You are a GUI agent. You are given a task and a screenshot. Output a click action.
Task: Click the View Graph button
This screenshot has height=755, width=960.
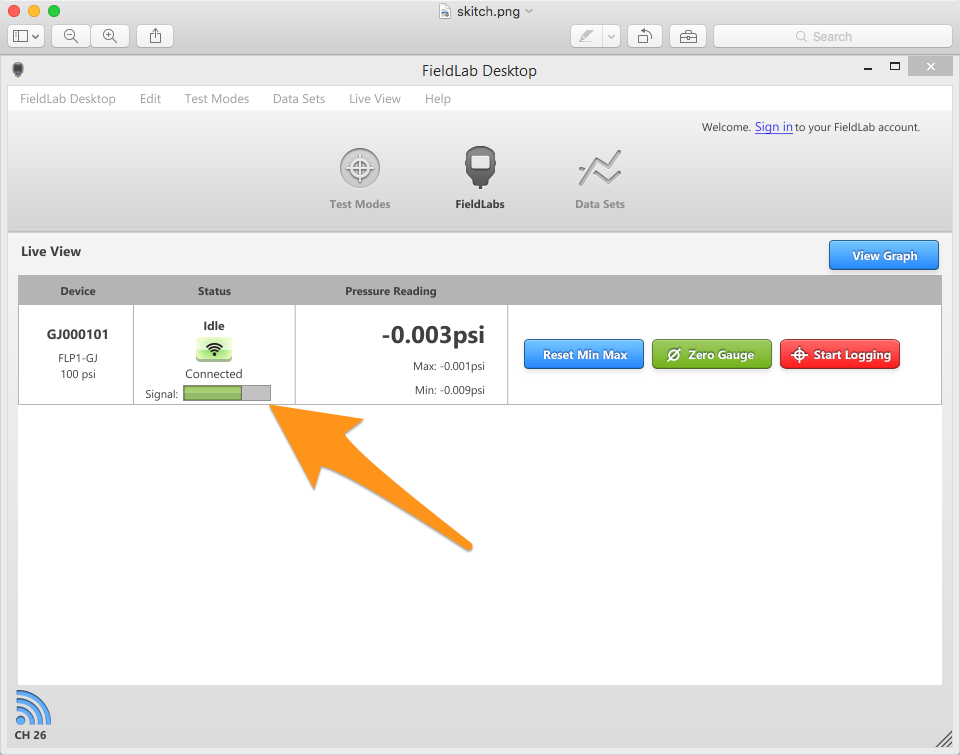click(x=883, y=255)
